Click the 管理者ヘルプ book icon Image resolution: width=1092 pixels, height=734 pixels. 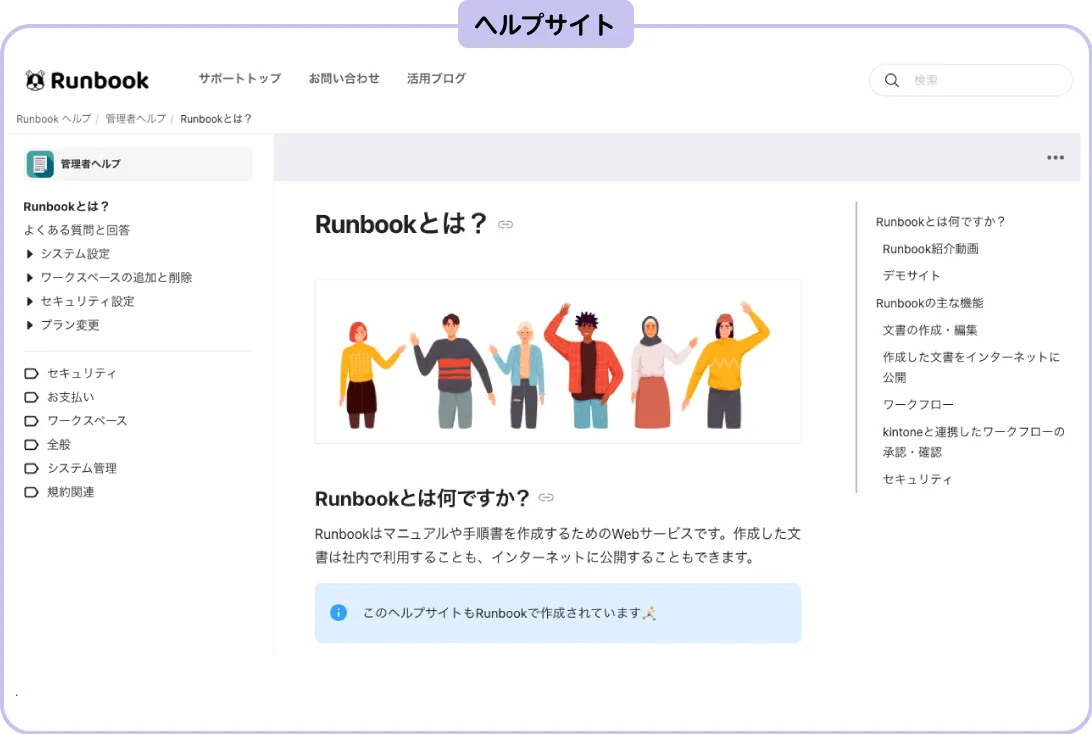pos(41,163)
